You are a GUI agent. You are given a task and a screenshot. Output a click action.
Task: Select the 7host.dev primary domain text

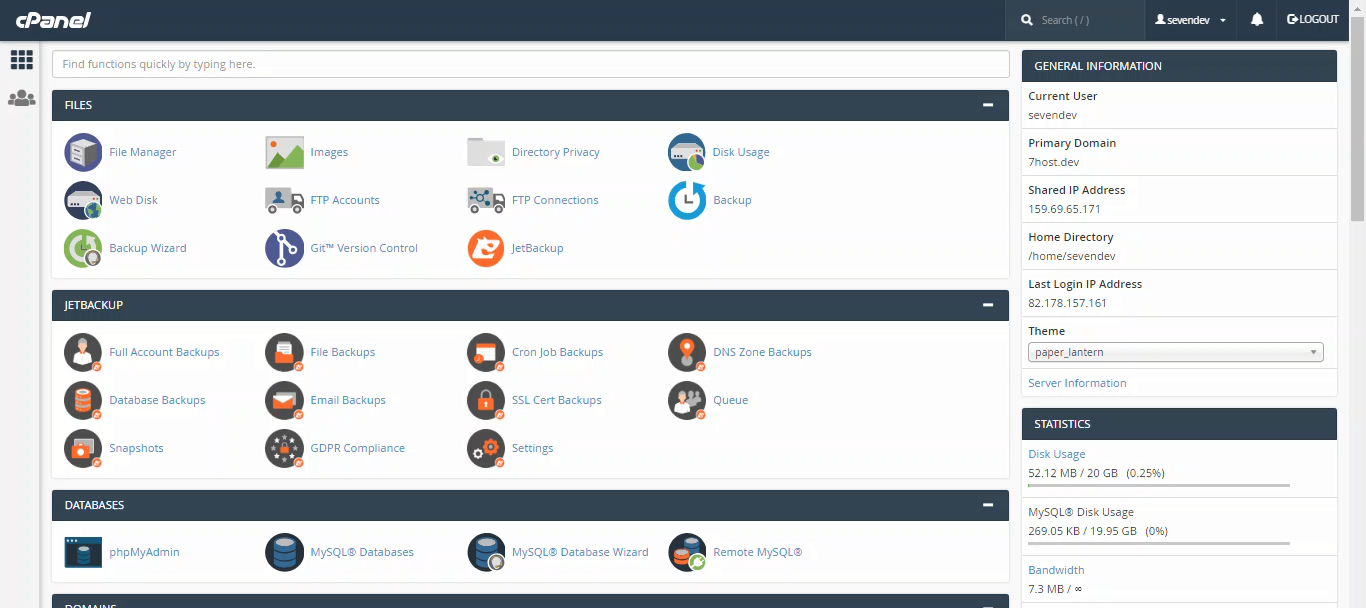click(x=1053, y=162)
